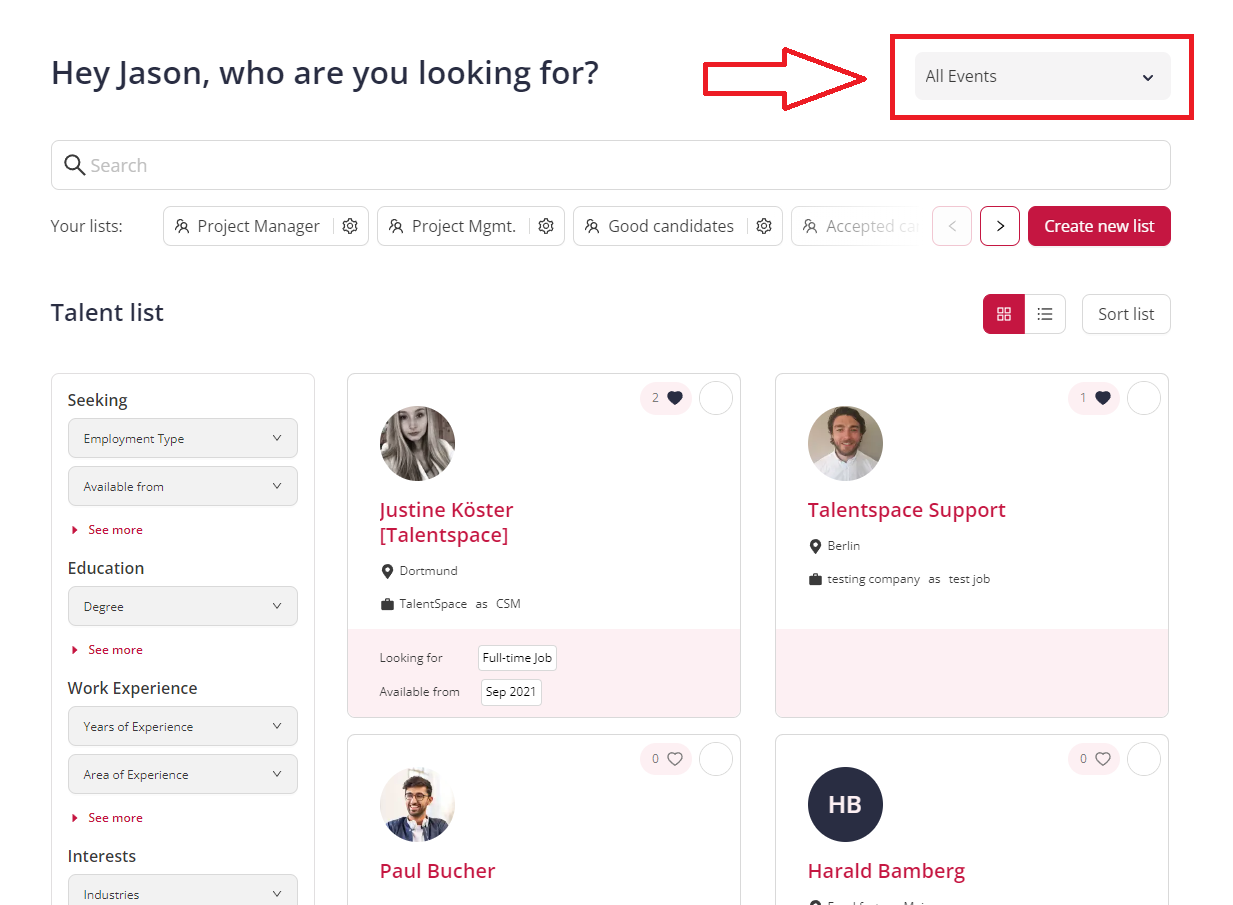Click Sort list button
The height and width of the screenshot is (905, 1233).
[1126, 314]
